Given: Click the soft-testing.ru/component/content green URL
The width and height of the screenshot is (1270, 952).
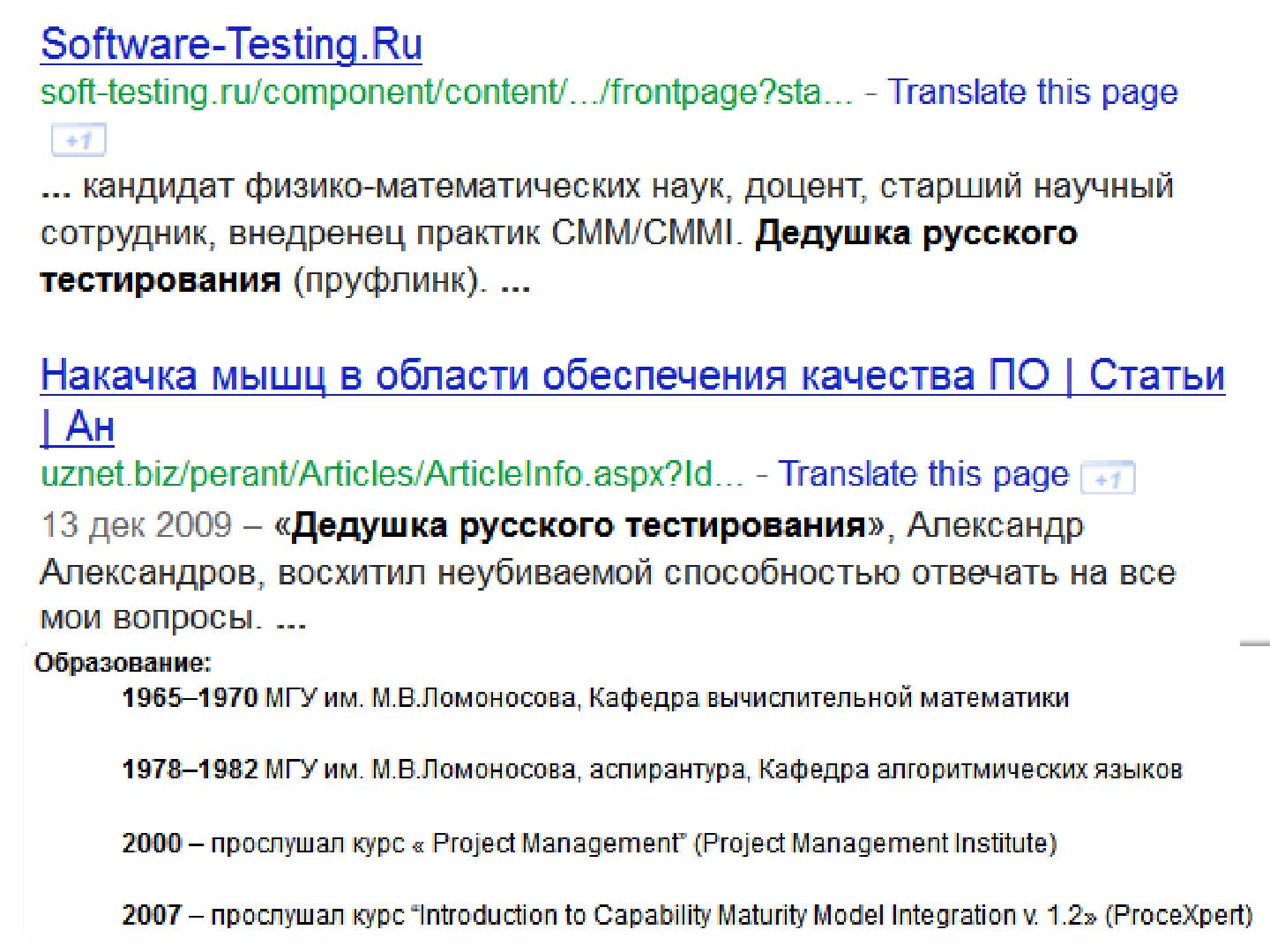Looking at the screenshot, I should click(x=447, y=93).
